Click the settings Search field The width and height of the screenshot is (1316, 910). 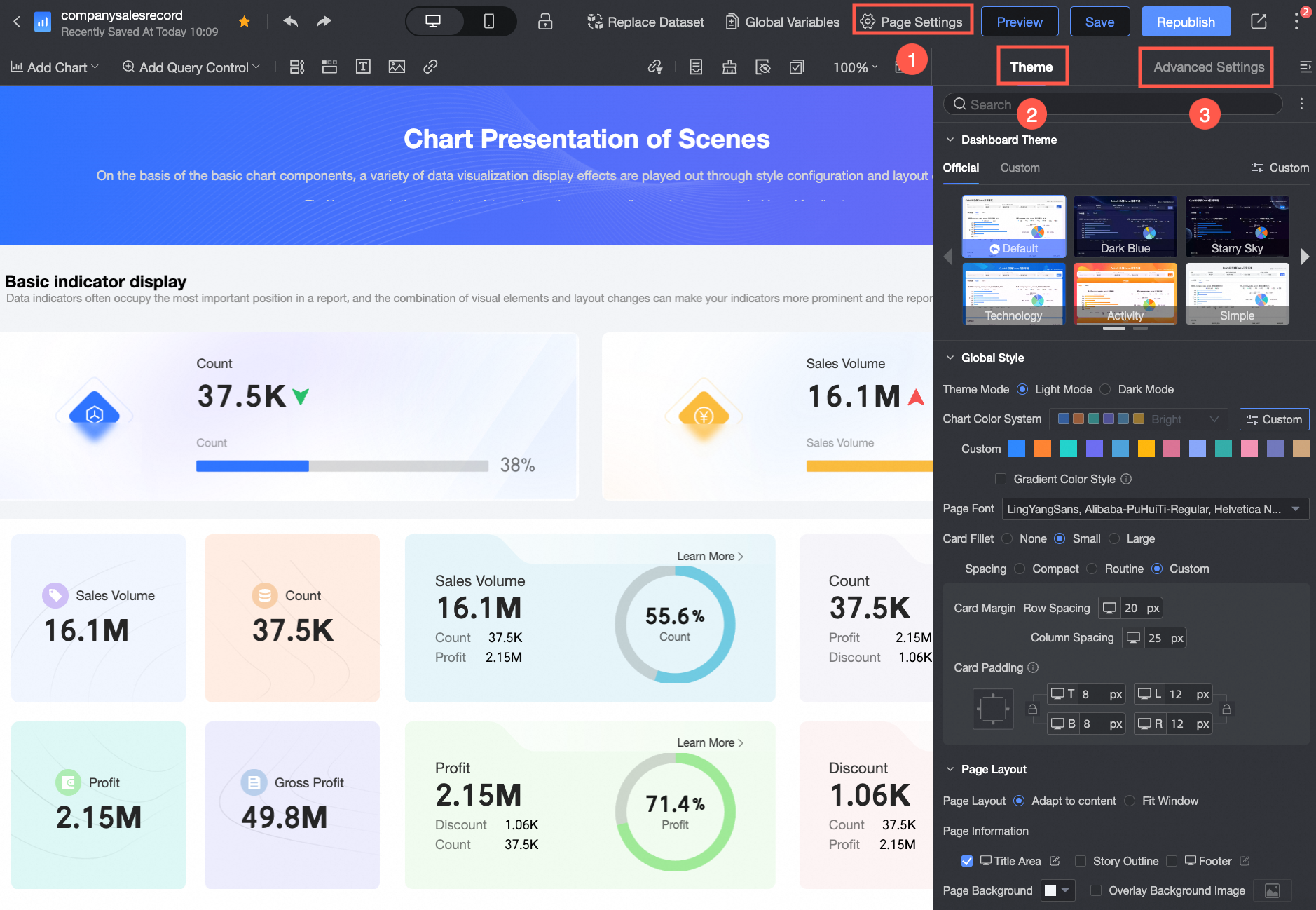tap(1113, 104)
